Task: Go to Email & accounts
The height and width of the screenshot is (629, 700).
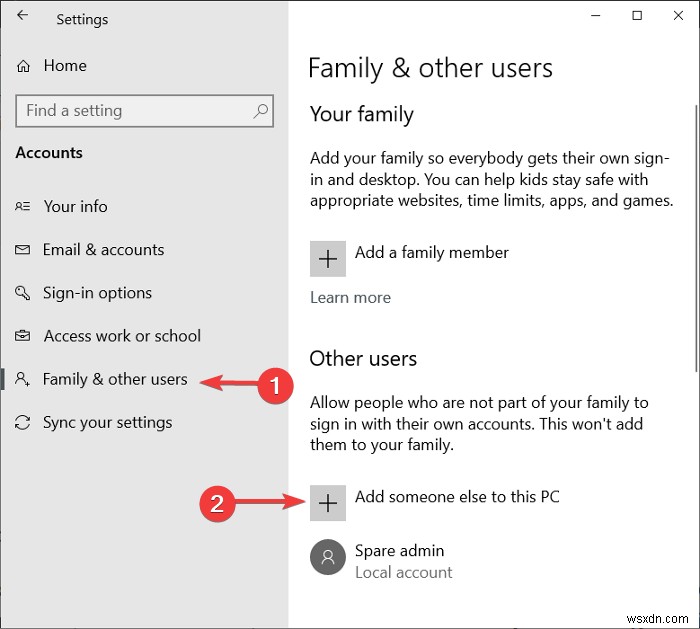Action: (104, 250)
